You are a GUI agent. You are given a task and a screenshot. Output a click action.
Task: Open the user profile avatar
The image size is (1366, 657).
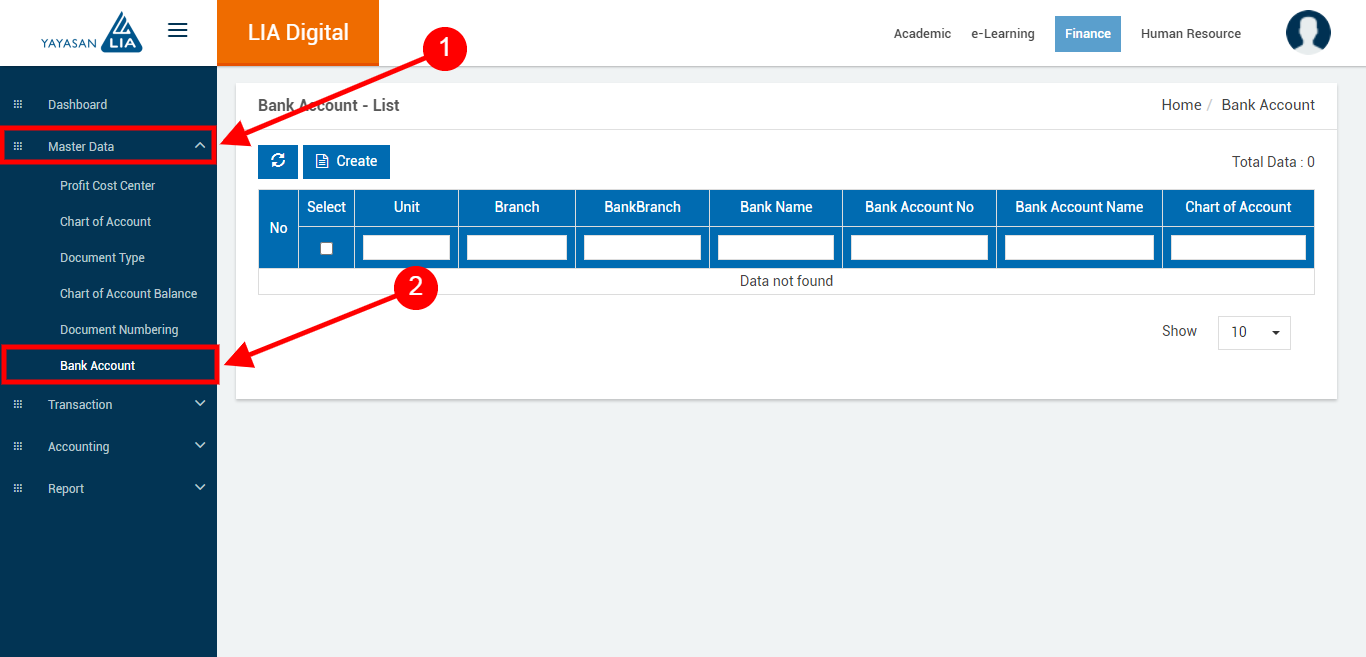pyautogui.click(x=1307, y=33)
